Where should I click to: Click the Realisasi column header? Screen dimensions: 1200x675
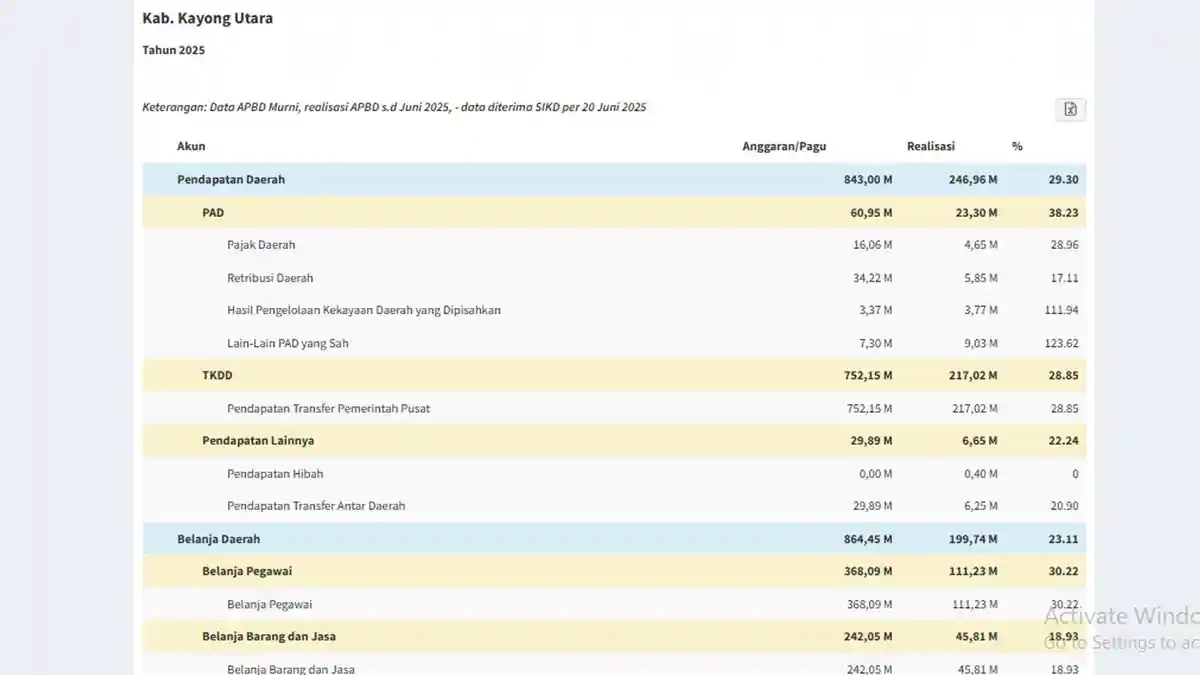(x=931, y=146)
